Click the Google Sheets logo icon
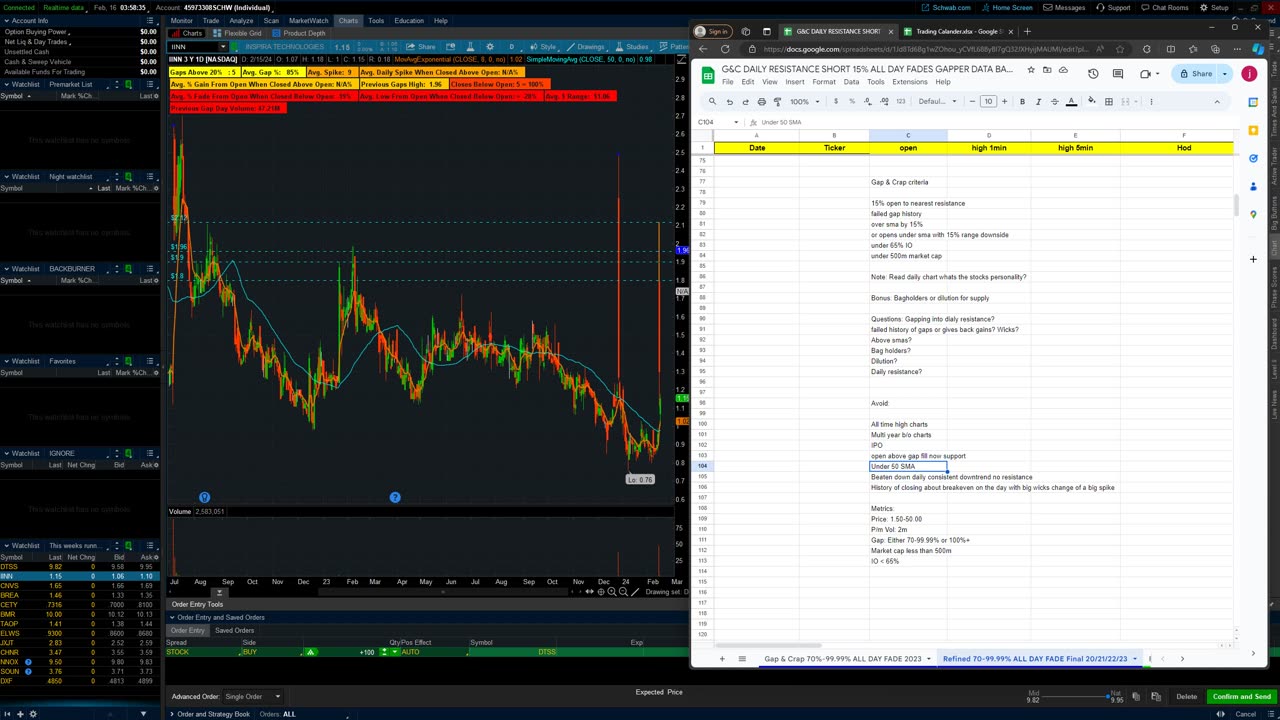Viewport: 1280px width, 720px height. pyautogui.click(x=707, y=75)
